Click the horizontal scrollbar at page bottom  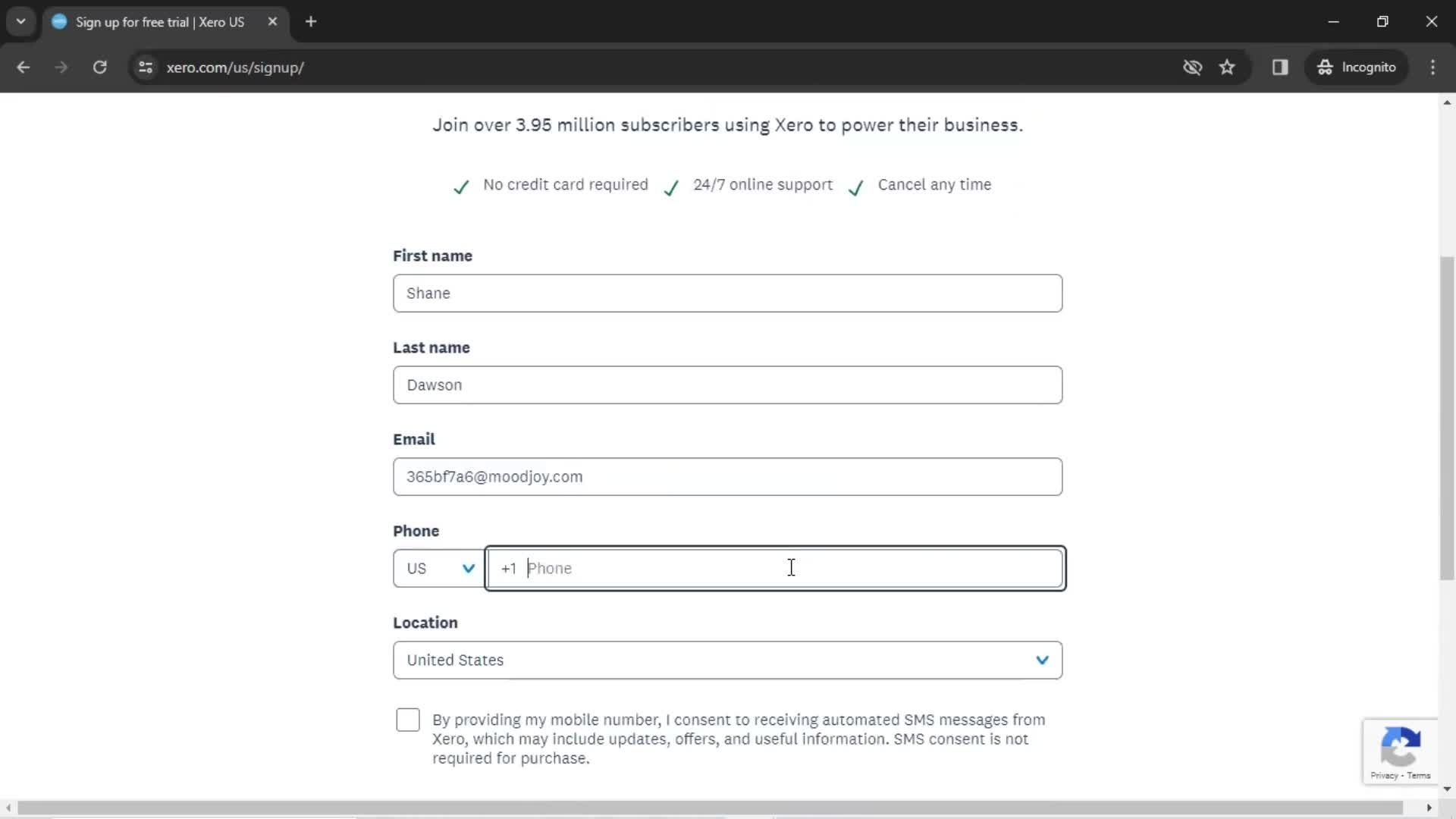coord(710,808)
